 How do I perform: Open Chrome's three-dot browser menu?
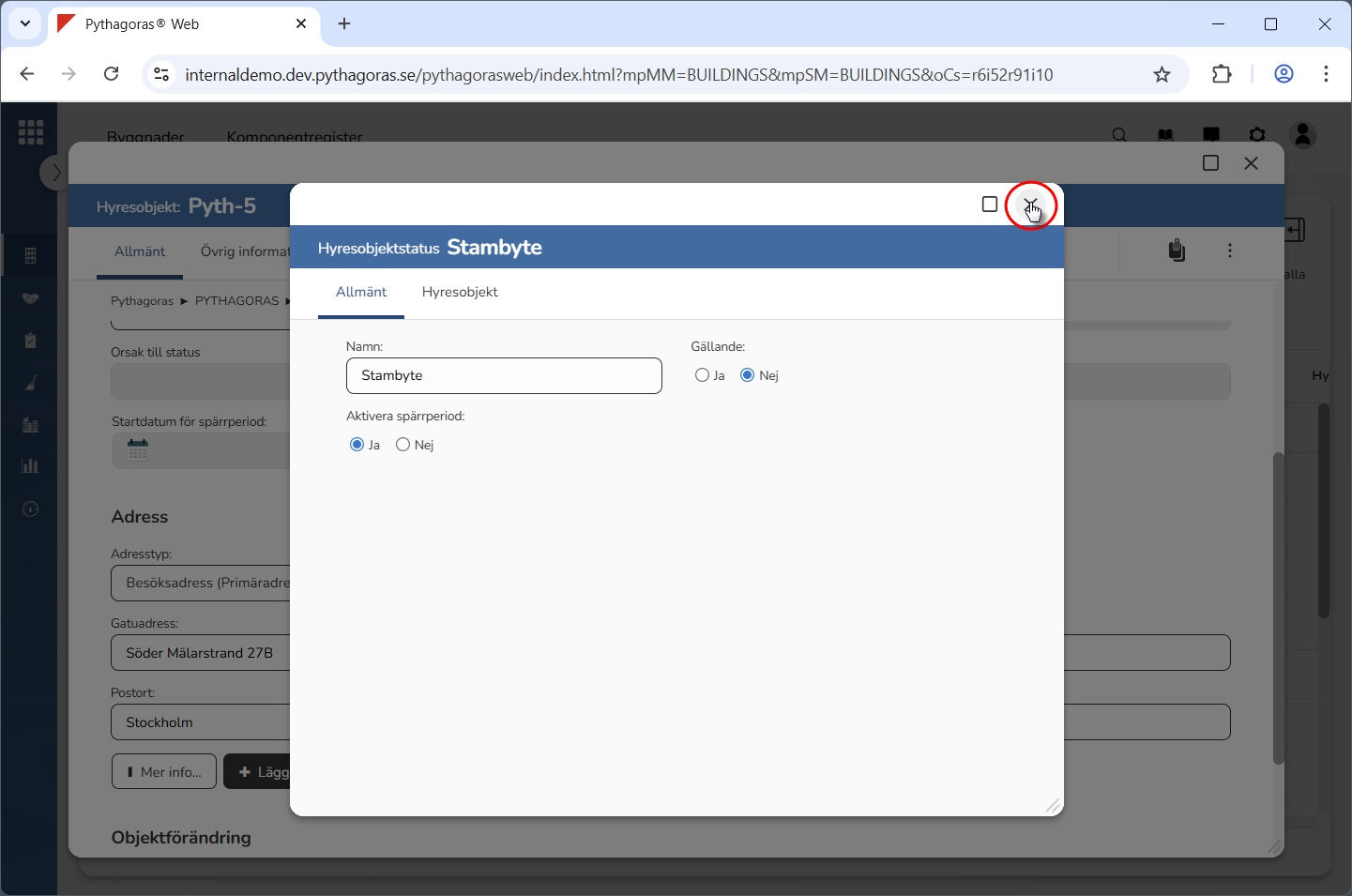point(1325,74)
